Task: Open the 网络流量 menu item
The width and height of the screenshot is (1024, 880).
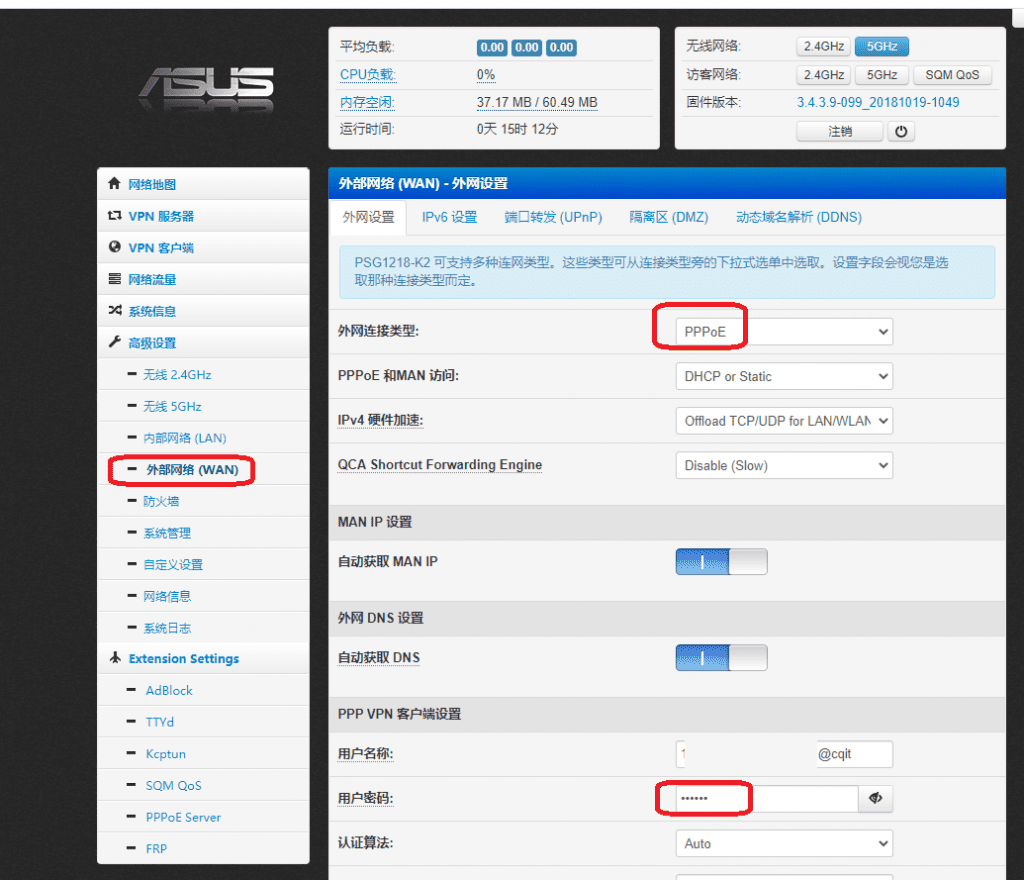Action: tap(203, 279)
